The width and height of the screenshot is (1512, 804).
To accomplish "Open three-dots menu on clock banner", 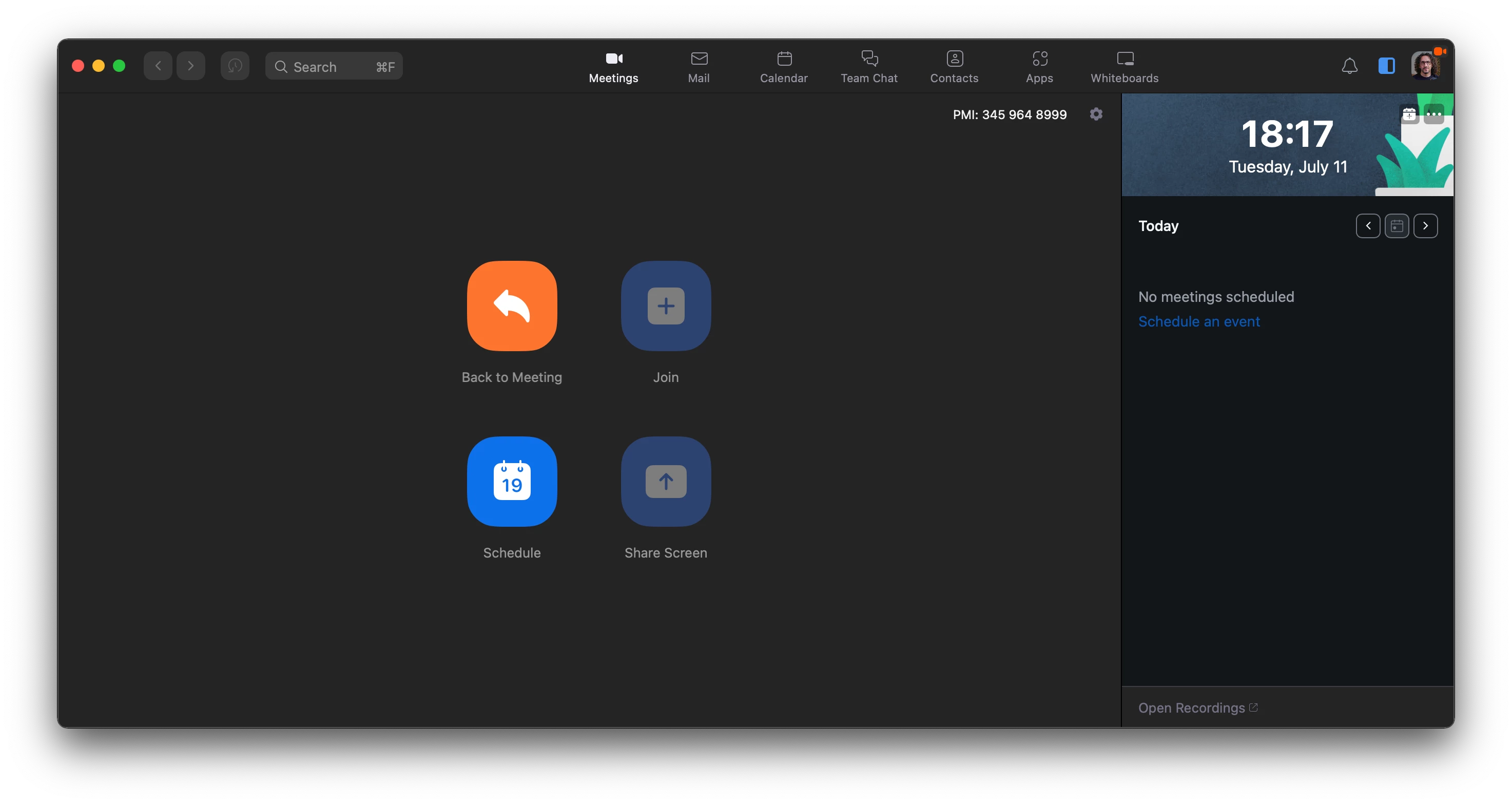I will pyautogui.click(x=1433, y=114).
